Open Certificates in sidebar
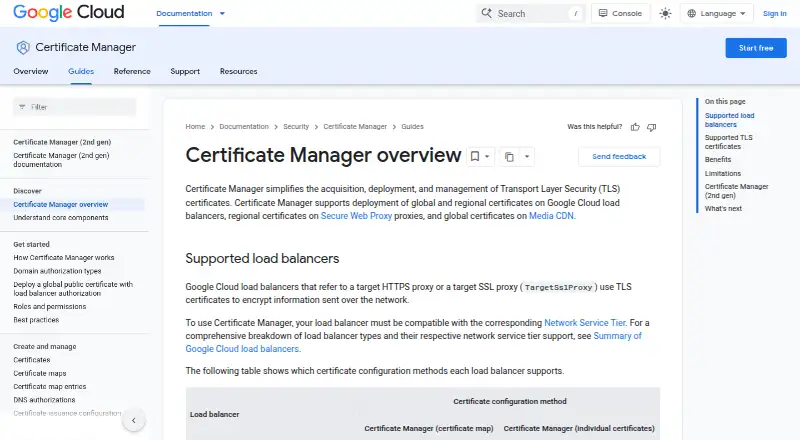This screenshot has width=800, height=440. coord(32,360)
